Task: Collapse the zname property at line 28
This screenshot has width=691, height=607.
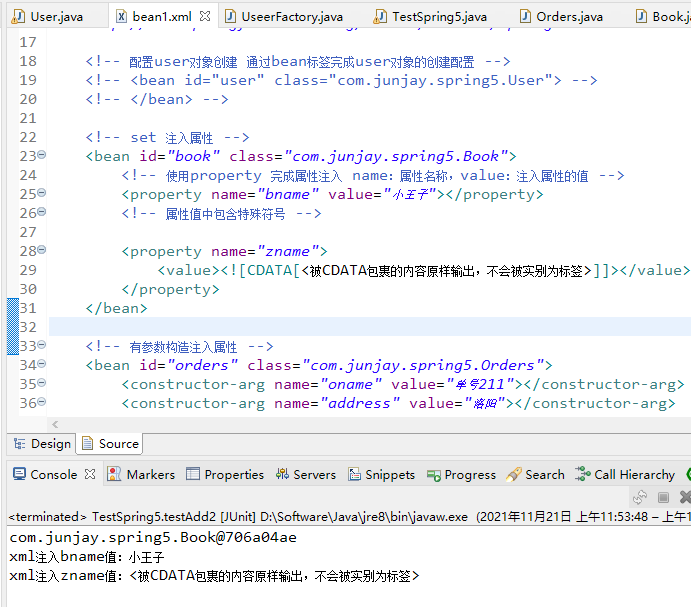Action: tap(41, 250)
